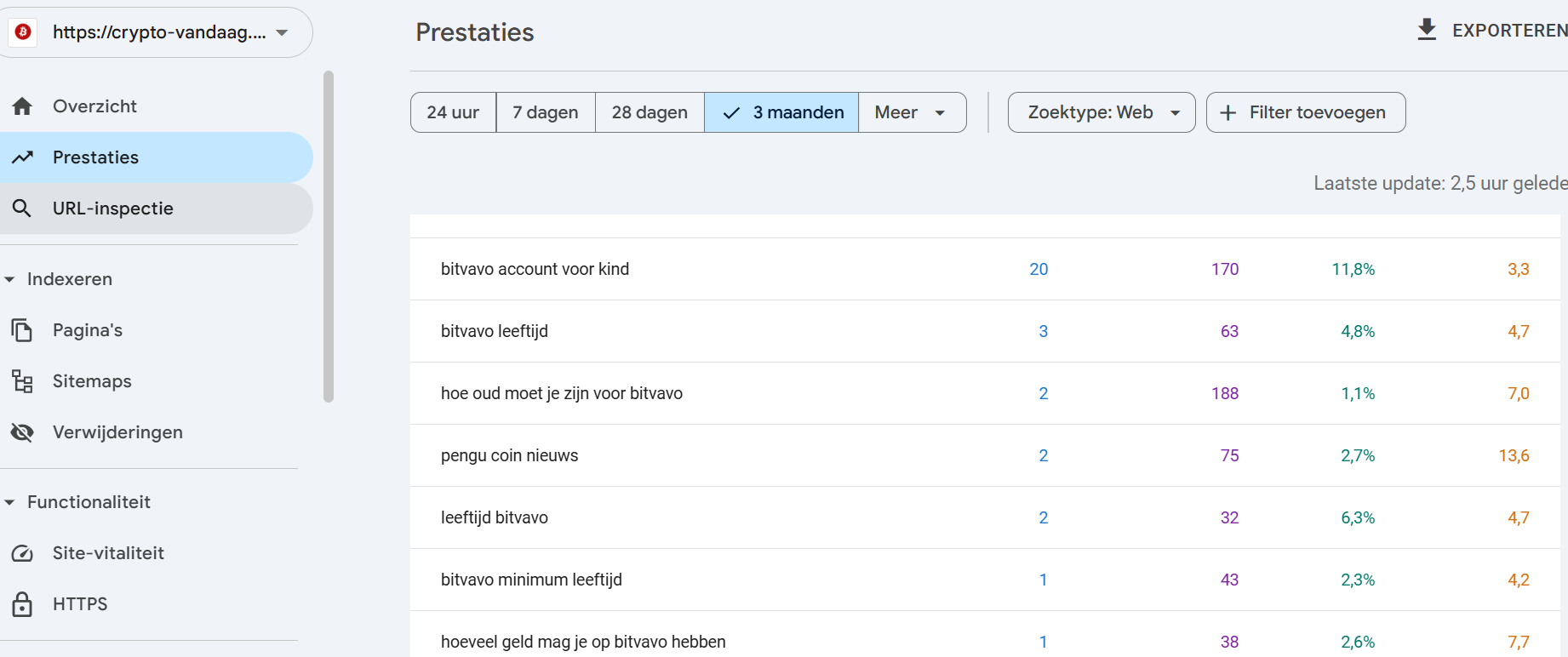Collapse the Functionaliteit section
This screenshot has width=1568, height=657.
pyautogui.click(x=9, y=502)
